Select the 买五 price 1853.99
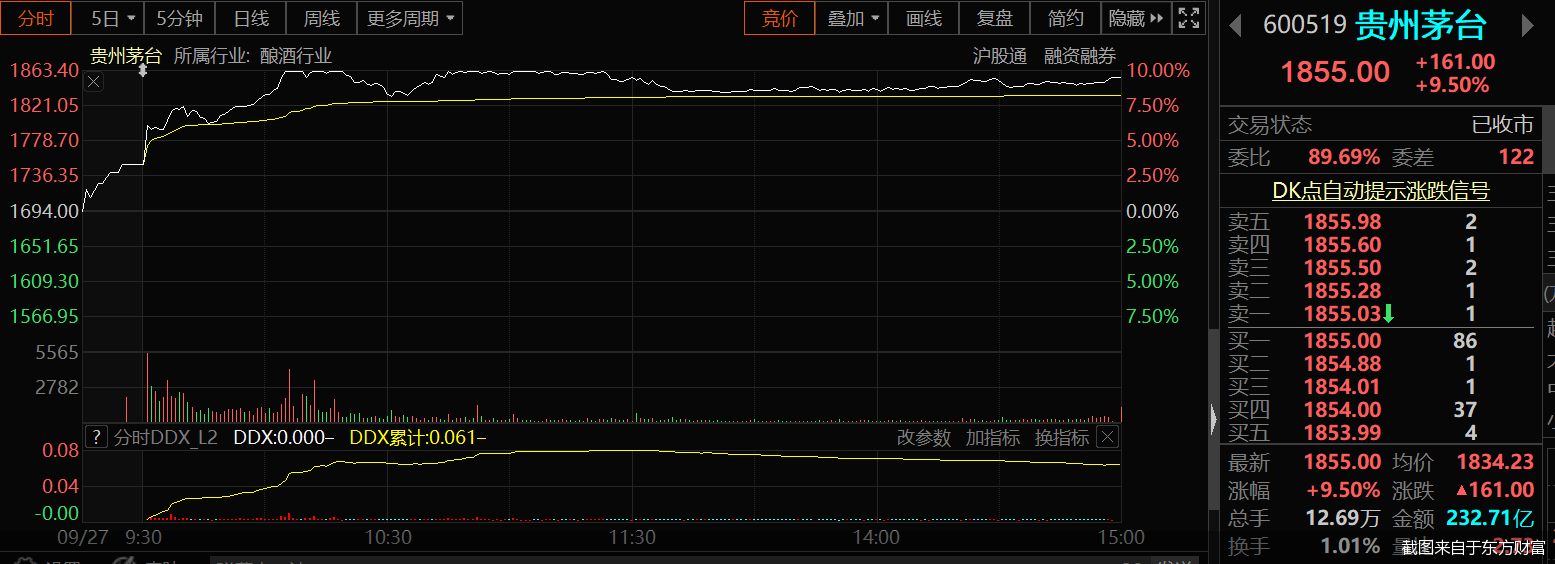The image size is (1555, 564). tap(1342, 433)
